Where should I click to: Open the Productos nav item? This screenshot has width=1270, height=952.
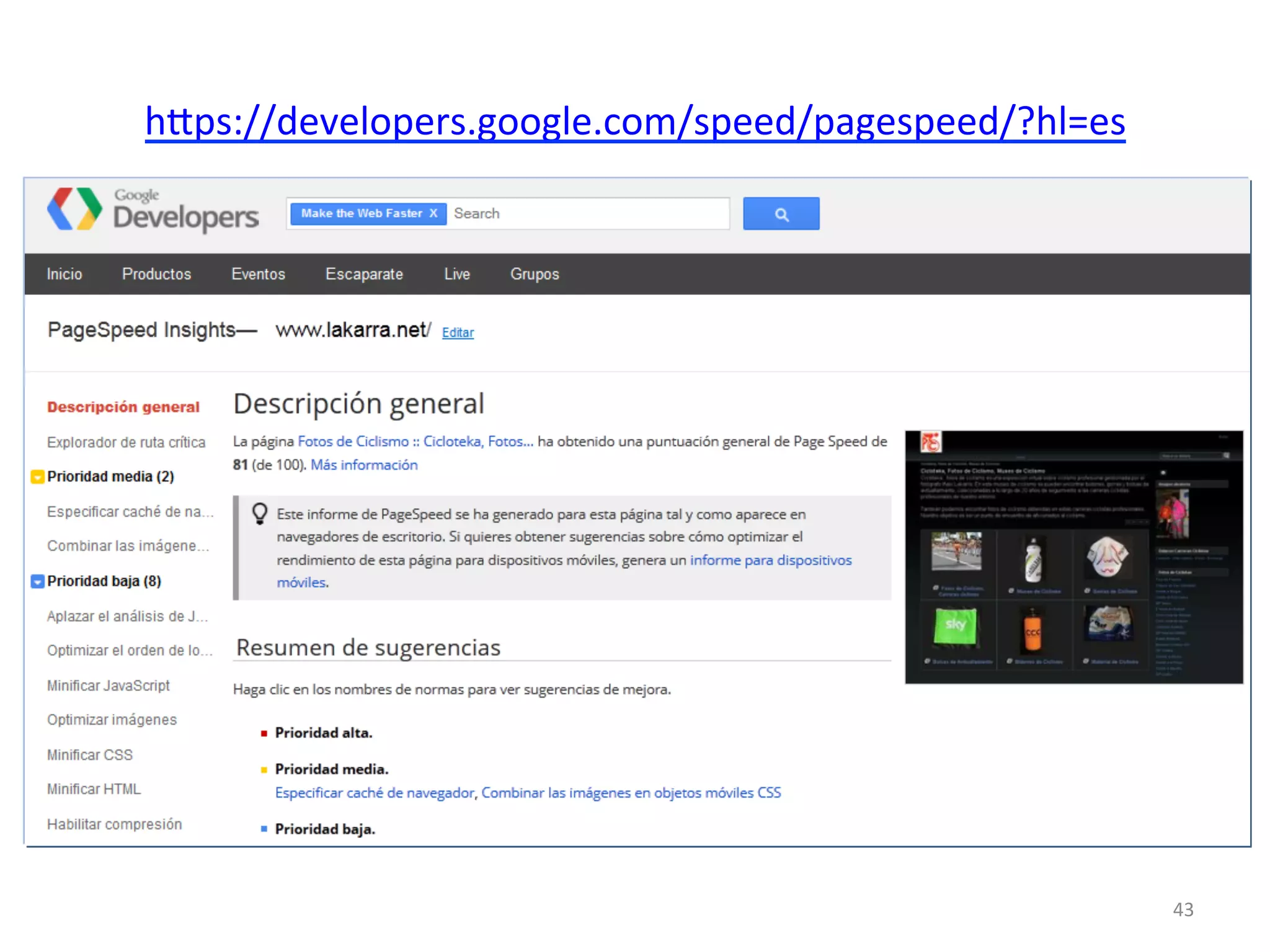coord(156,274)
